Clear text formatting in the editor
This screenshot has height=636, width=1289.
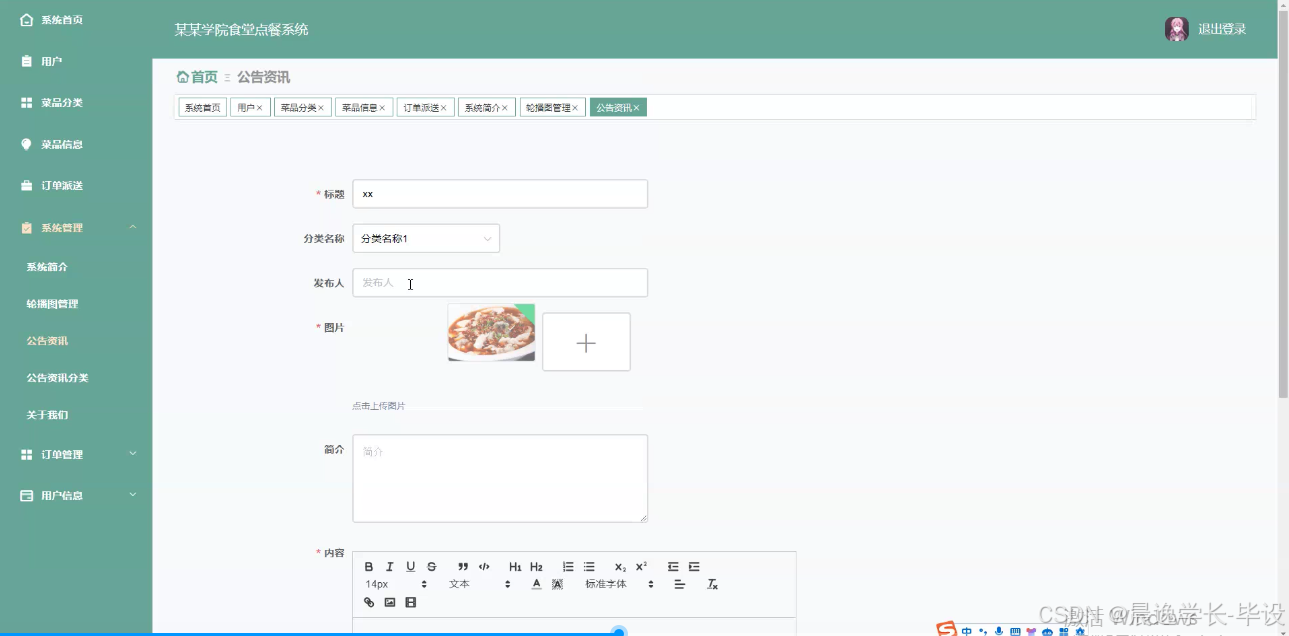tap(712, 584)
